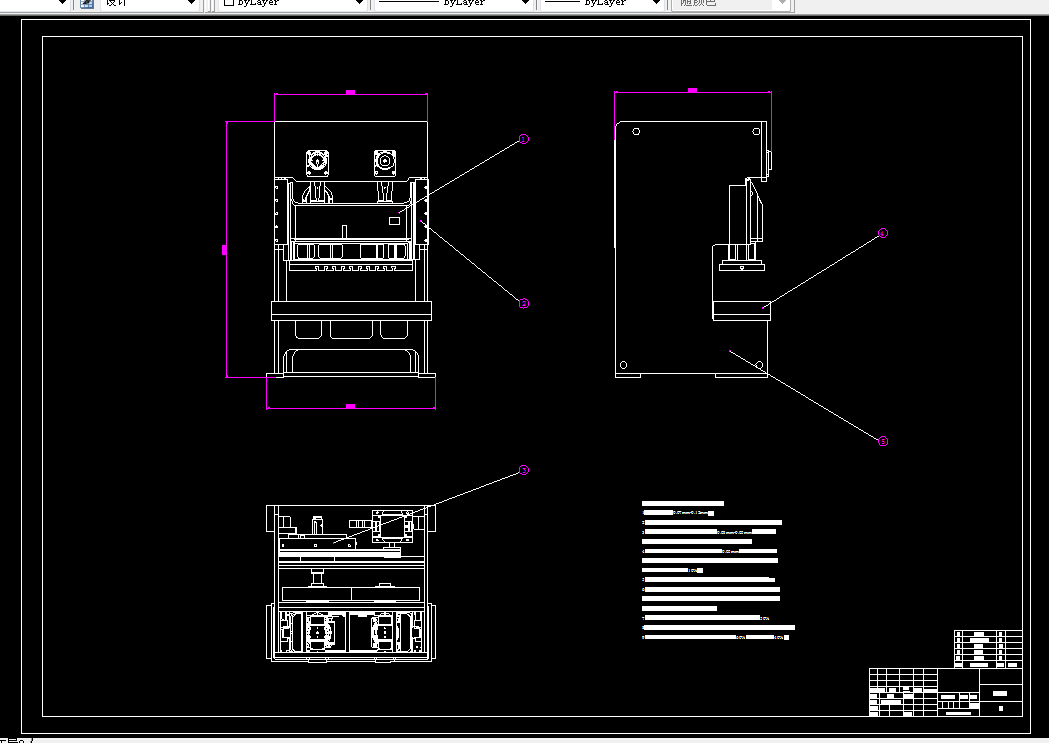
Task: Pick the magenta grip on side view top dimension
Action: tap(692, 90)
